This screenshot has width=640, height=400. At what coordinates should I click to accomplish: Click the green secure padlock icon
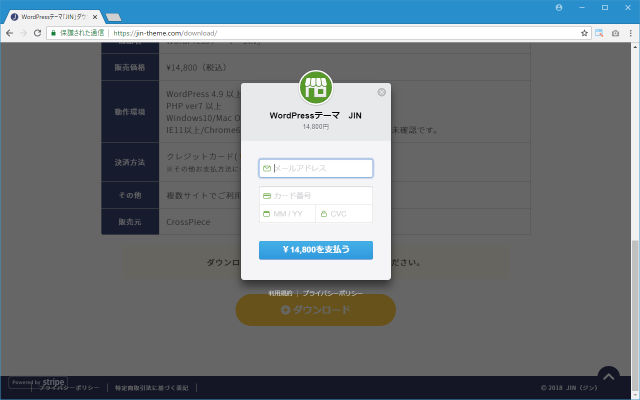coord(53,33)
